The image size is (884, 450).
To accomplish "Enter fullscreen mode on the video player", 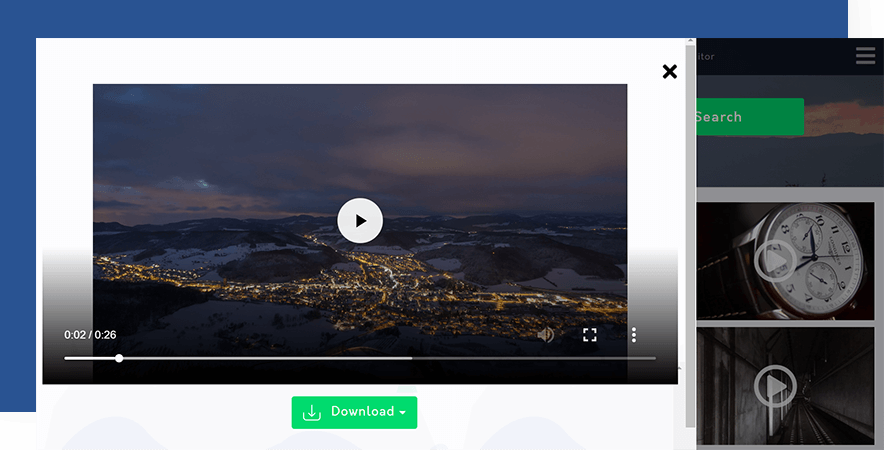I will 590,335.
